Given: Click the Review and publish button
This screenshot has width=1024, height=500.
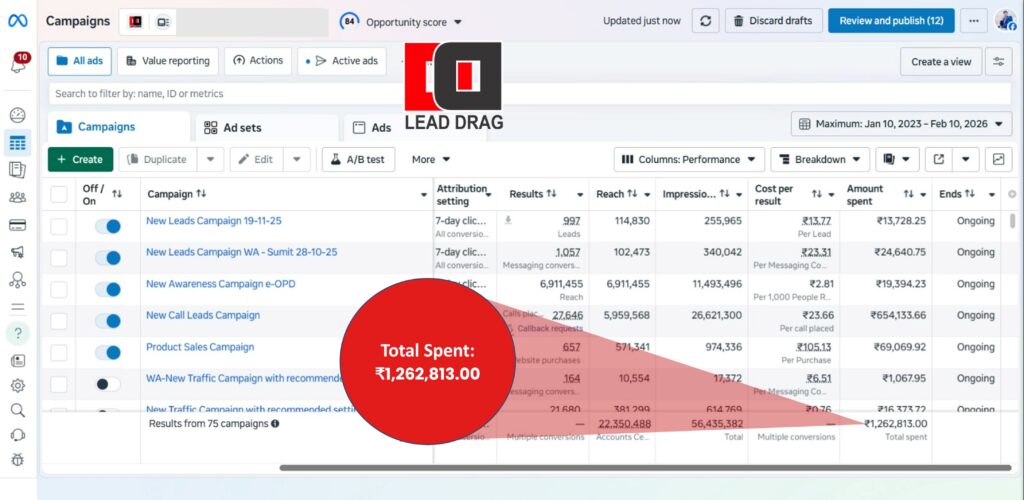Looking at the screenshot, I should tap(890, 21).
